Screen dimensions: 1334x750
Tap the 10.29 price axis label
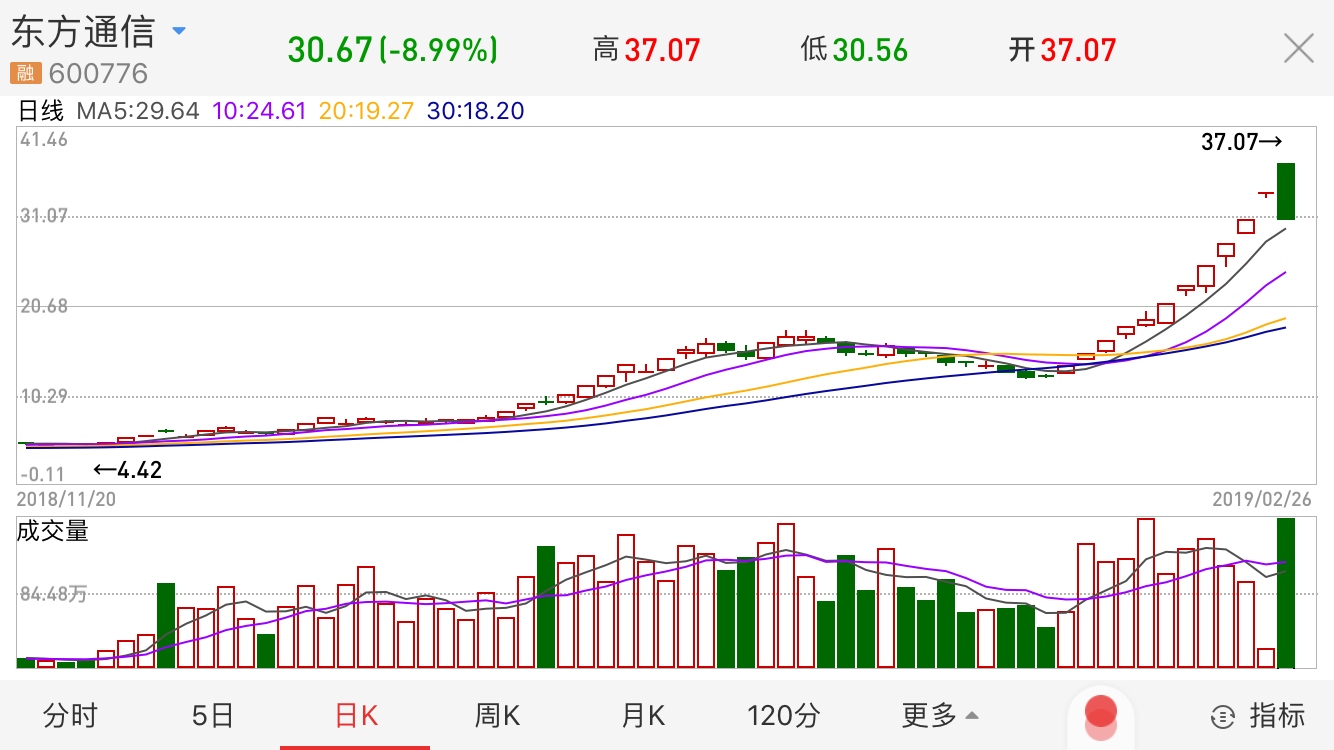(44, 396)
